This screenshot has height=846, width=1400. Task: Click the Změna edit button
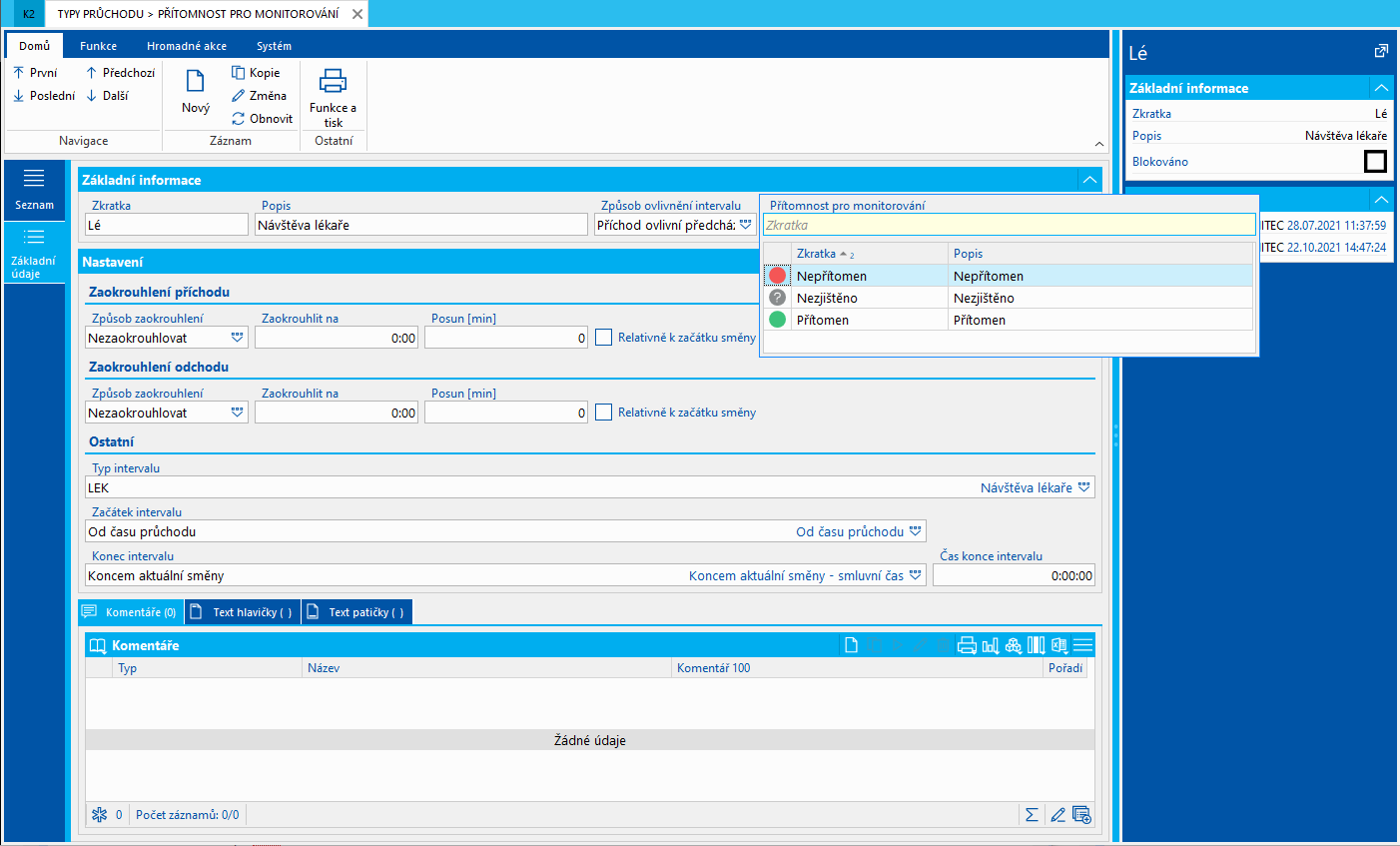tap(260, 96)
